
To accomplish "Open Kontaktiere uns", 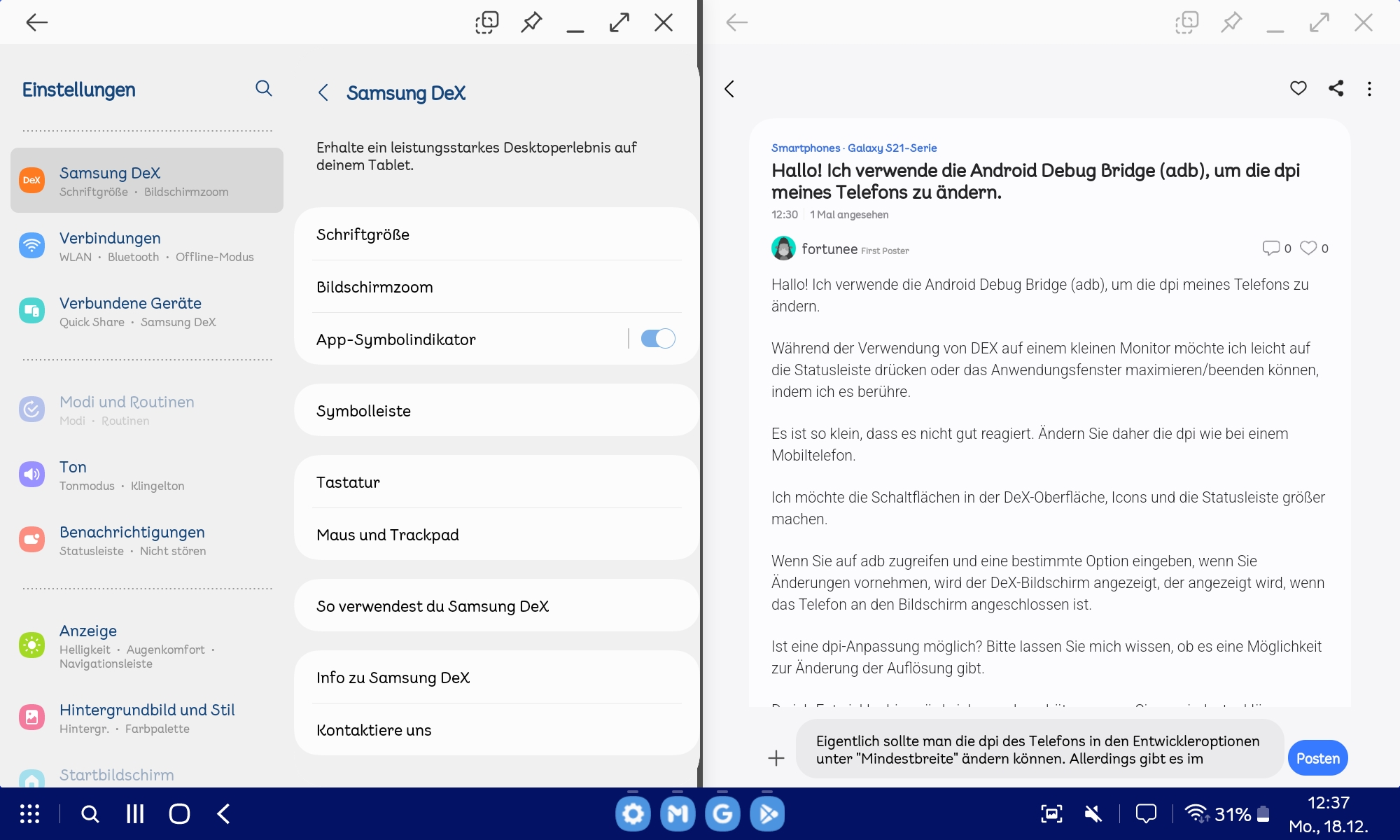I will pos(374,729).
